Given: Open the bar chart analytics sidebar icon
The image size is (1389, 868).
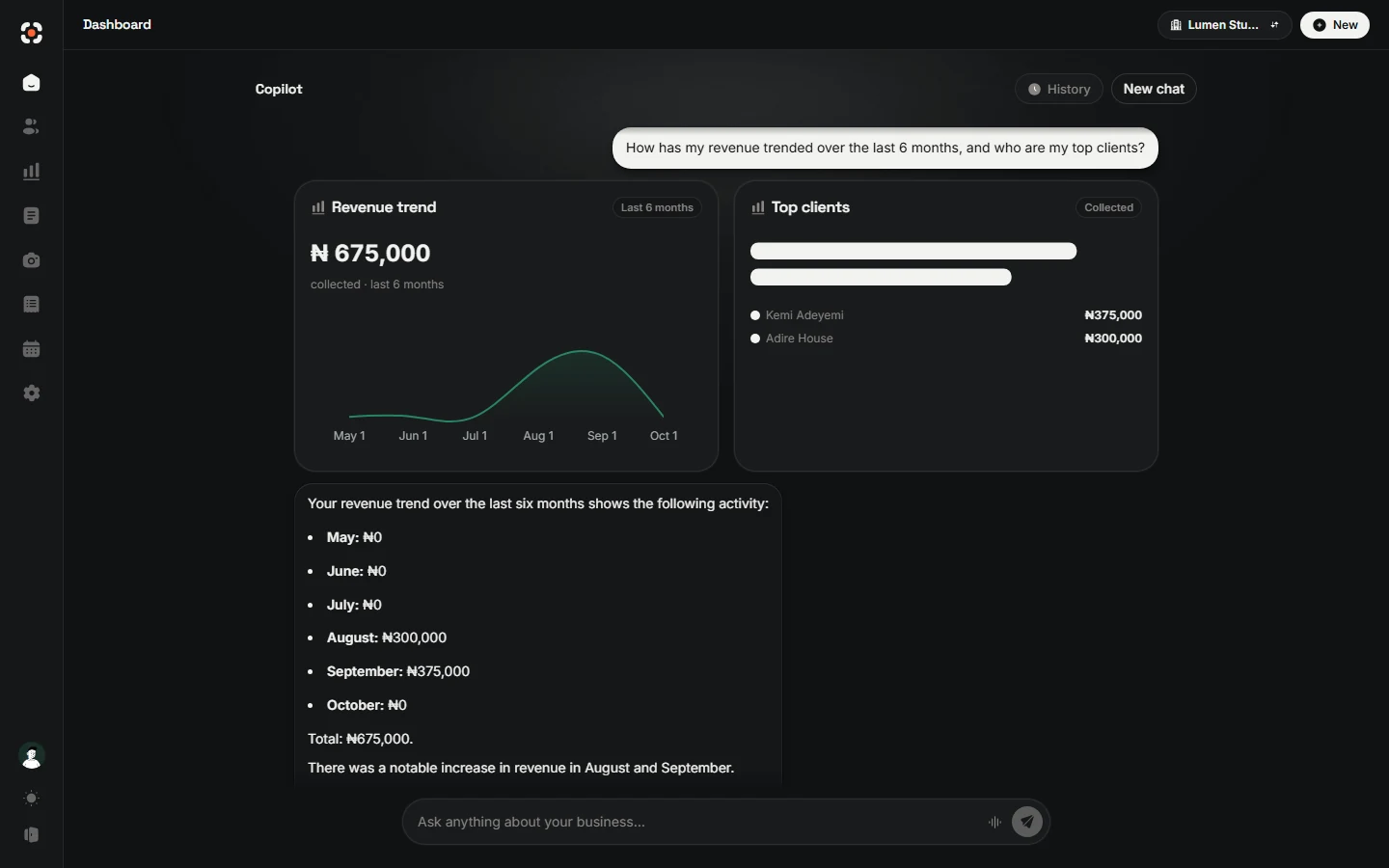Looking at the screenshot, I should click(32, 171).
